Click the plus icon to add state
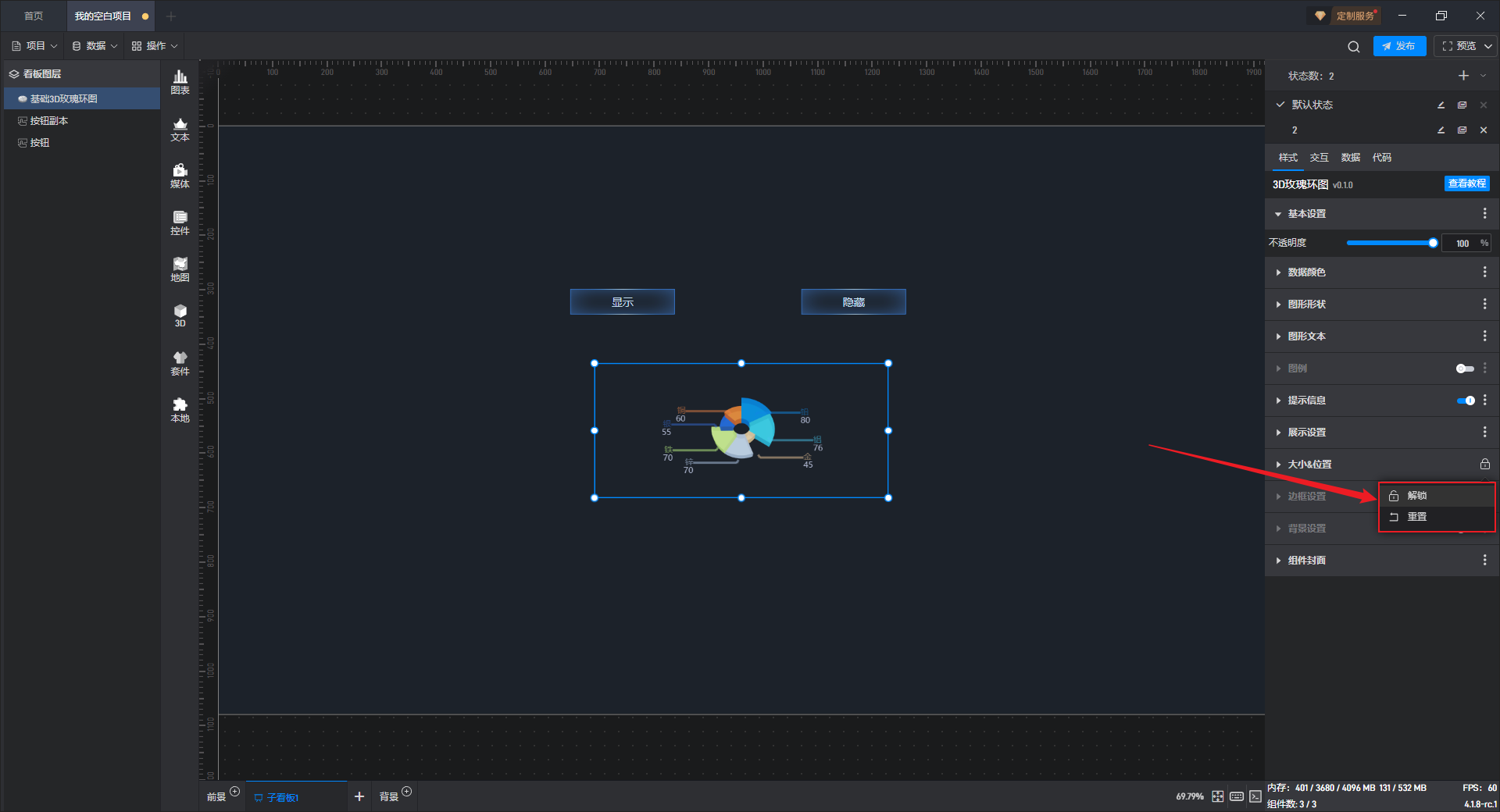This screenshot has height=812, width=1500. point(1463,76)
